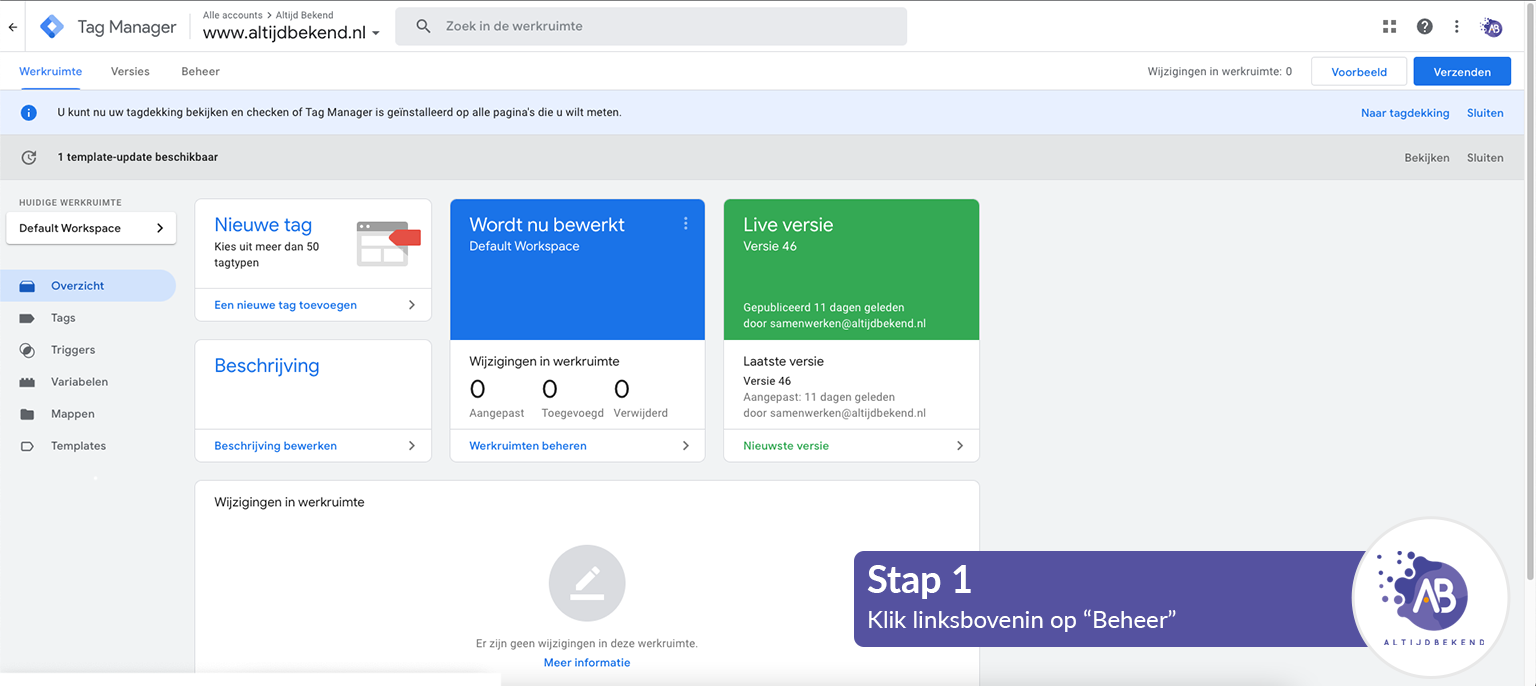This screenshot has height=686, width=1536.
Task: Click the Zoek in de werkruimte search field
Action: point(650,26)
